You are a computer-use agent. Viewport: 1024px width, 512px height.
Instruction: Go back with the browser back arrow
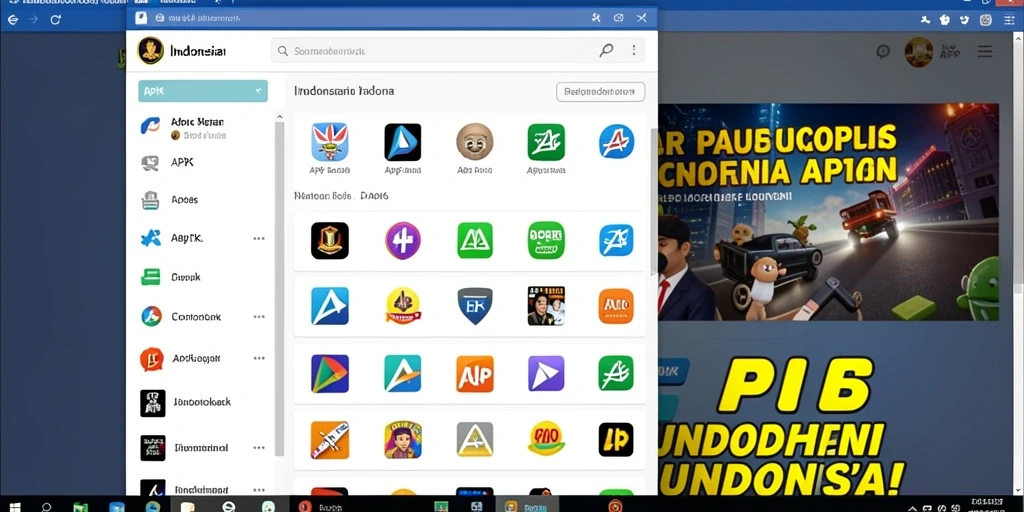pyautogui.click(x=12, y=20)
